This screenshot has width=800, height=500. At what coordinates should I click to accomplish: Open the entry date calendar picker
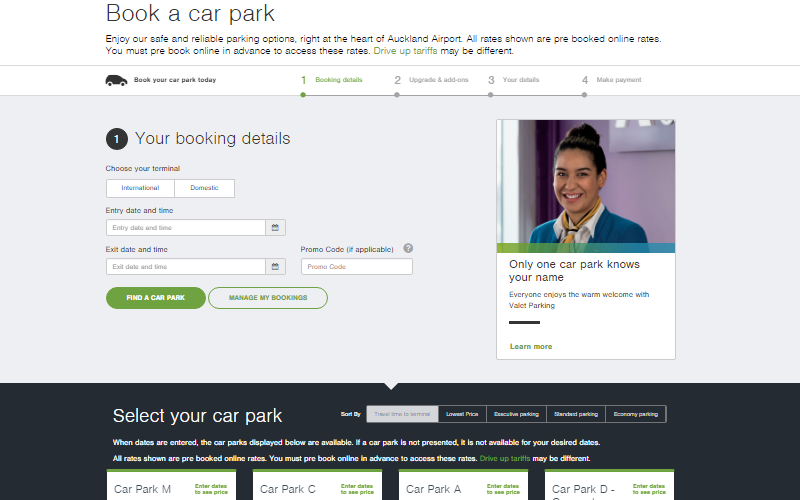pos(276,228)
